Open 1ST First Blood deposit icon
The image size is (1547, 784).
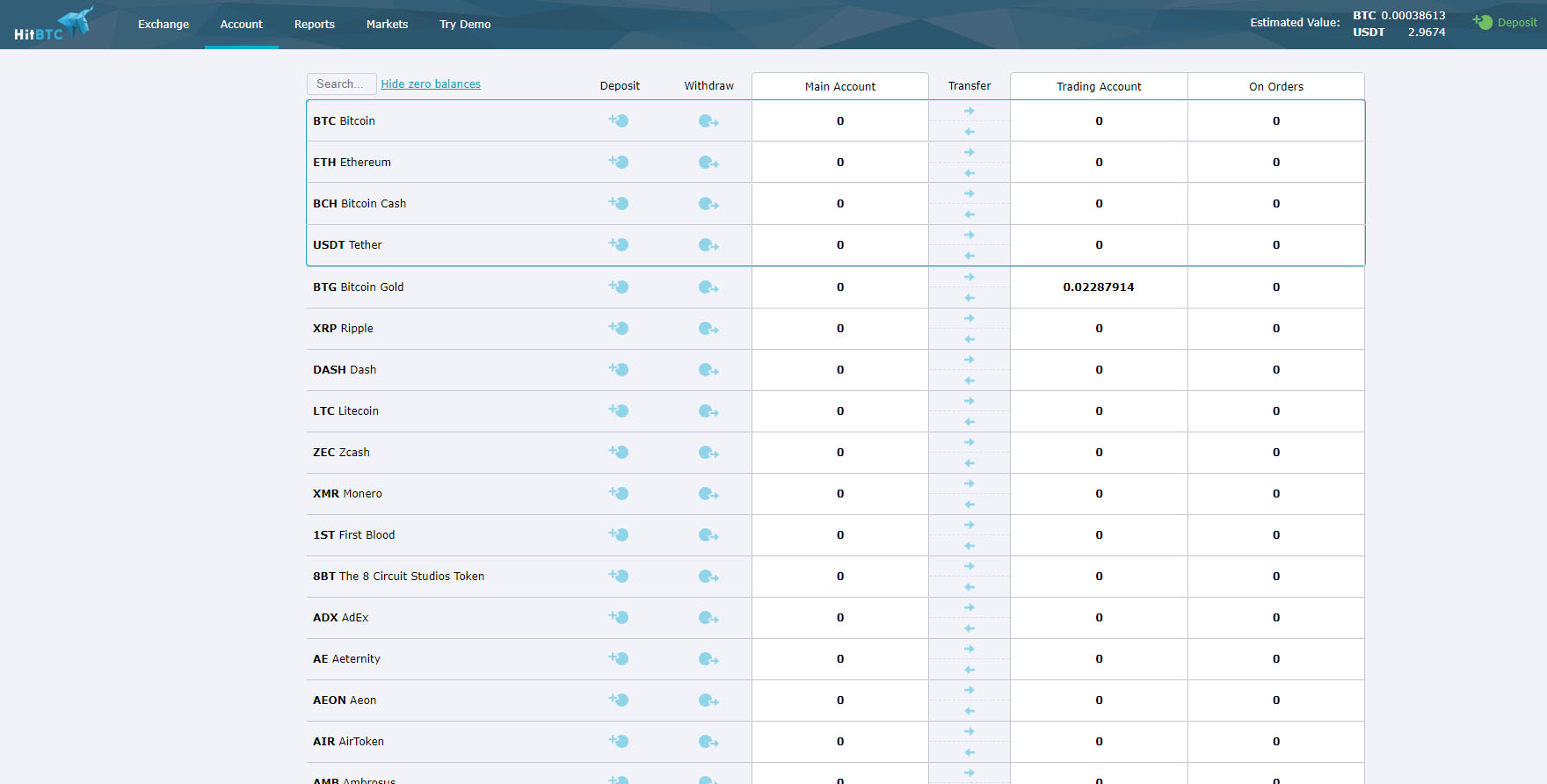click(619, 534)
